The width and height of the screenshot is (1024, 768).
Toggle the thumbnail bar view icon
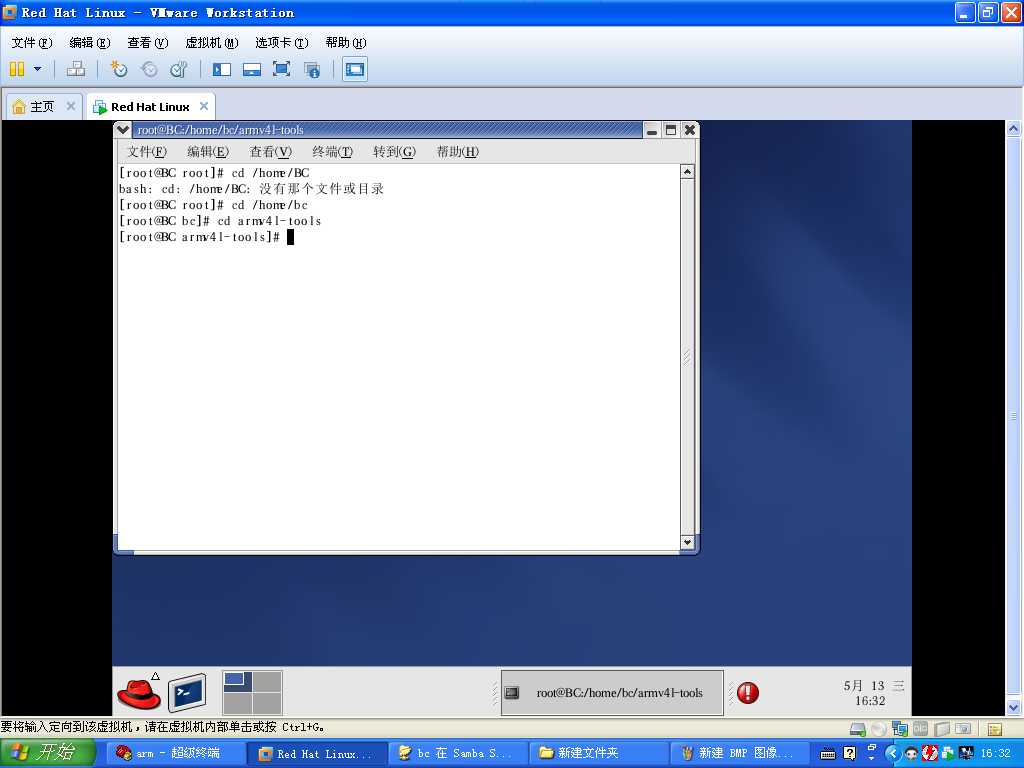251,69
